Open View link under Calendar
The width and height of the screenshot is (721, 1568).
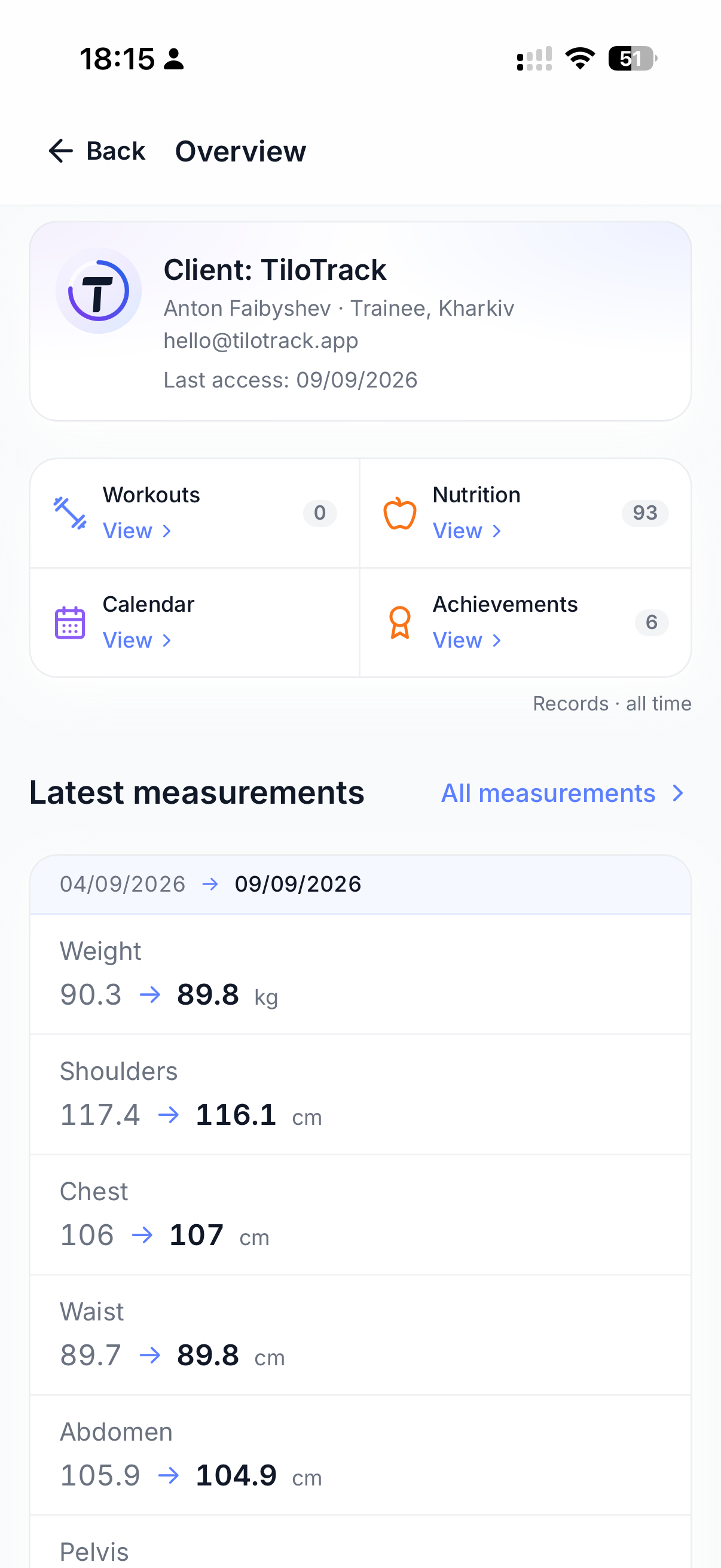[x=138, y=640]
